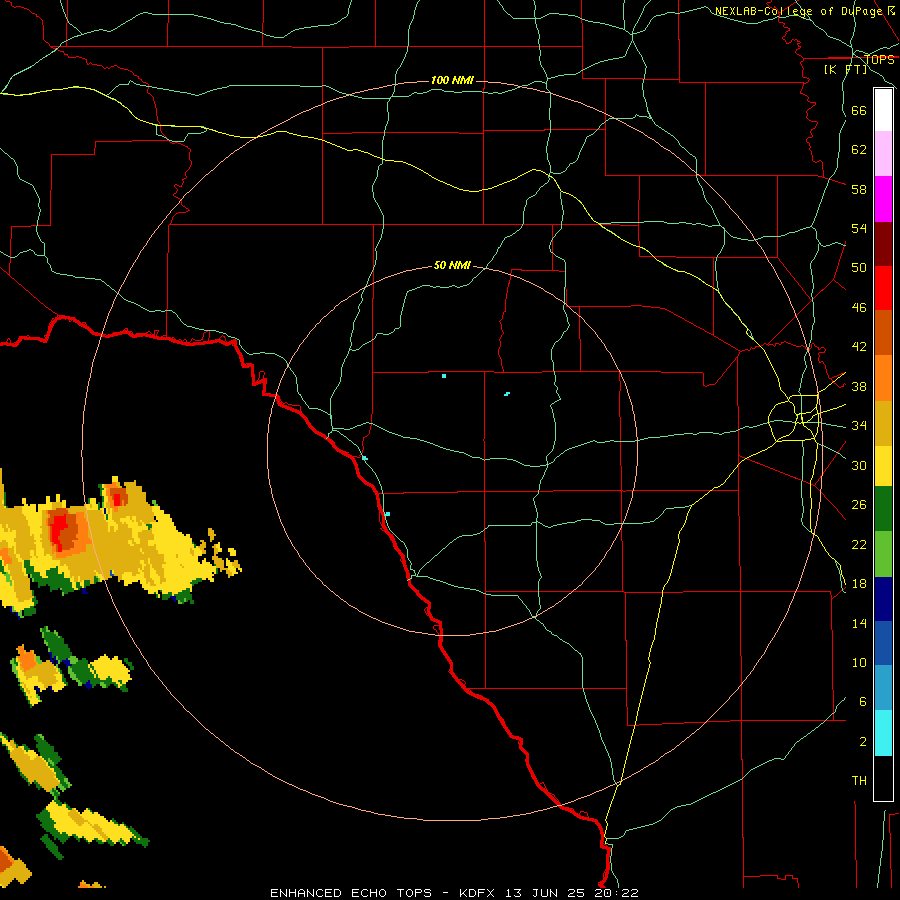Click the legend value 34

pyautogui.click(x=859, y=426)
